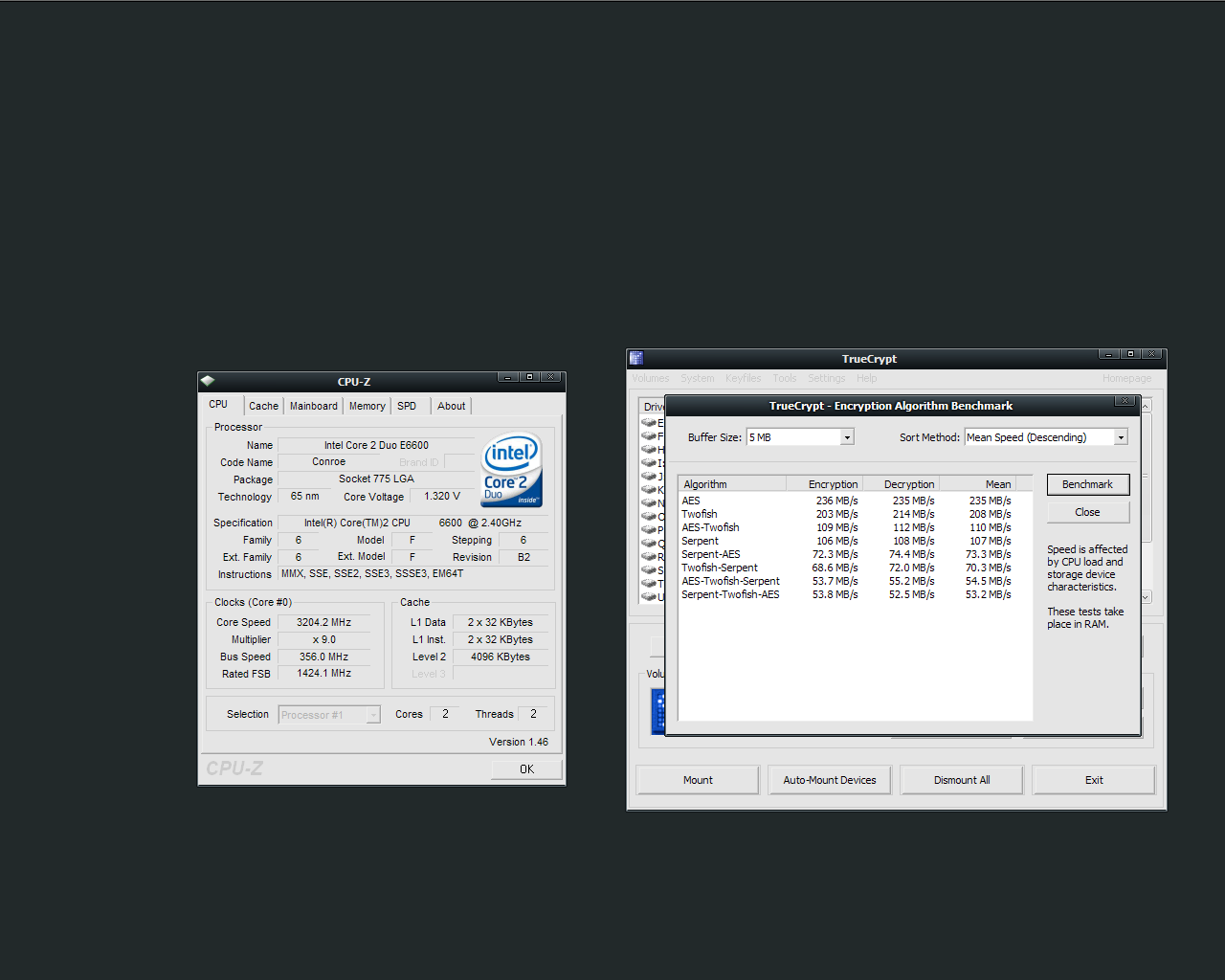The image size is (1225, 980).
Task: Click Close in the benchmark dialog
Action: (1088, 512)
